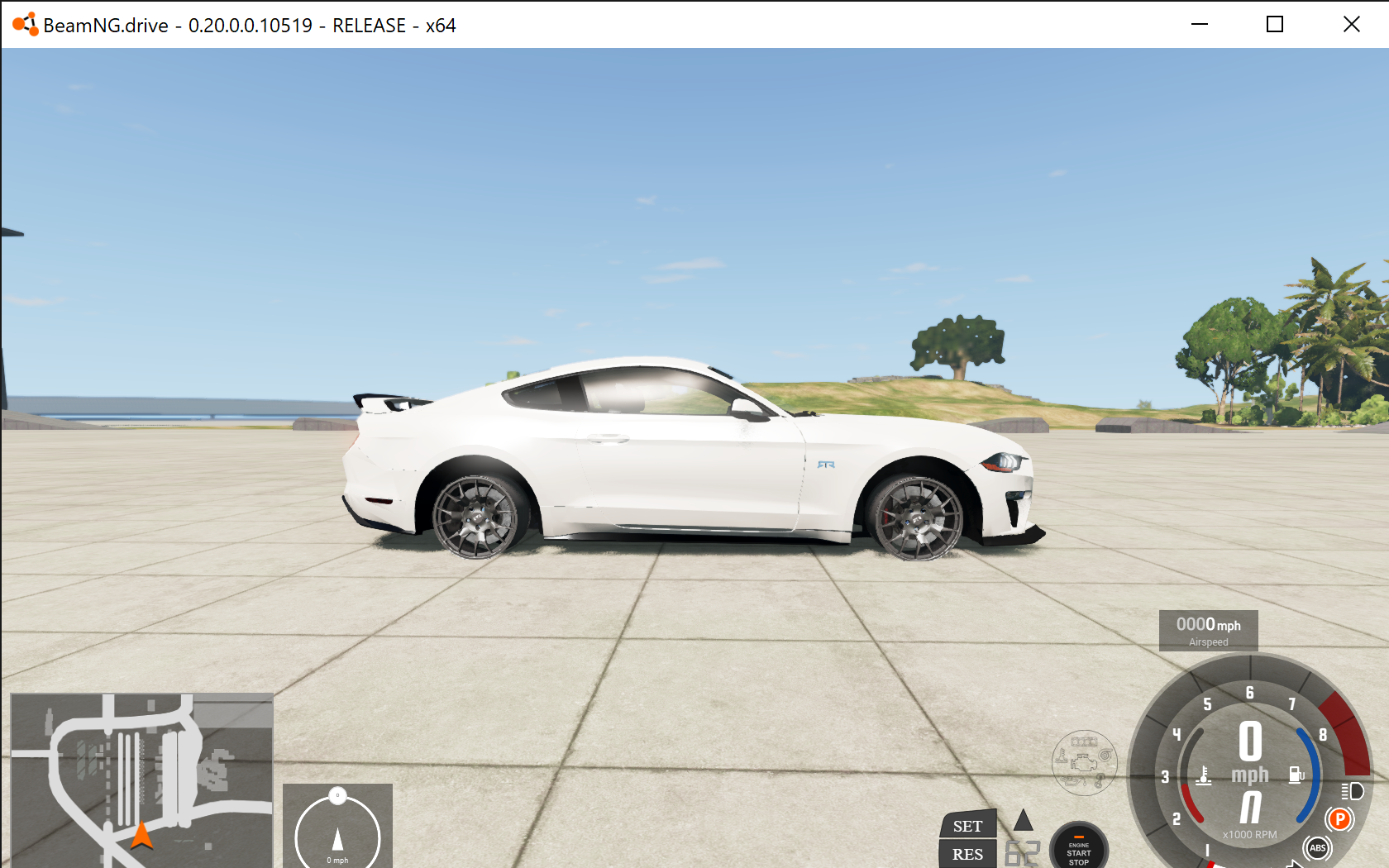Click the Engine Start Stop button
This screenshot has width=1389, height=868.
click(x=1079, y=847)
